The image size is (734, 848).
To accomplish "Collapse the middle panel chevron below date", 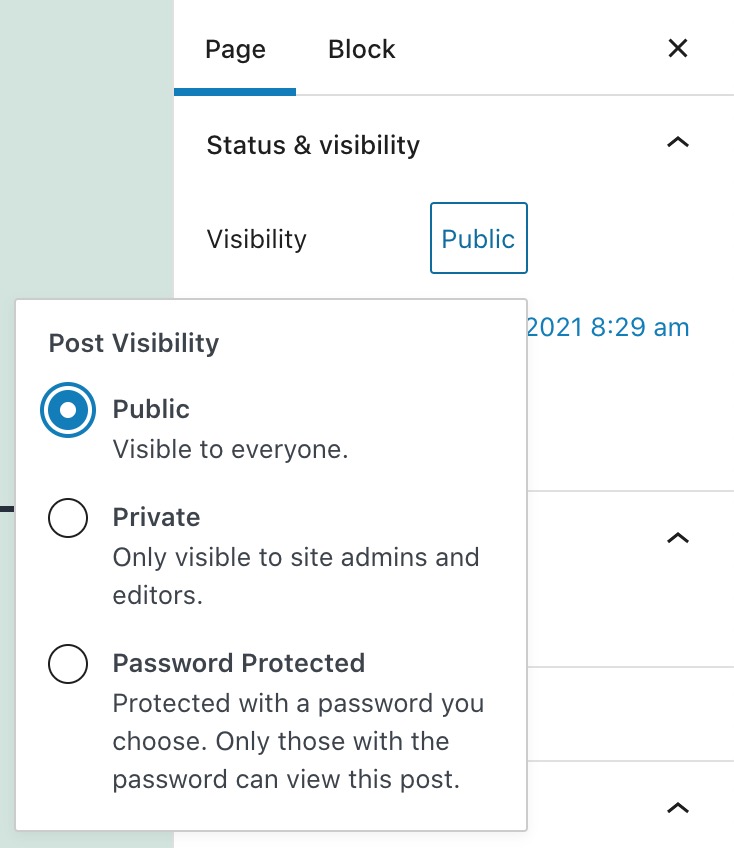I will (x=678, y=538).
